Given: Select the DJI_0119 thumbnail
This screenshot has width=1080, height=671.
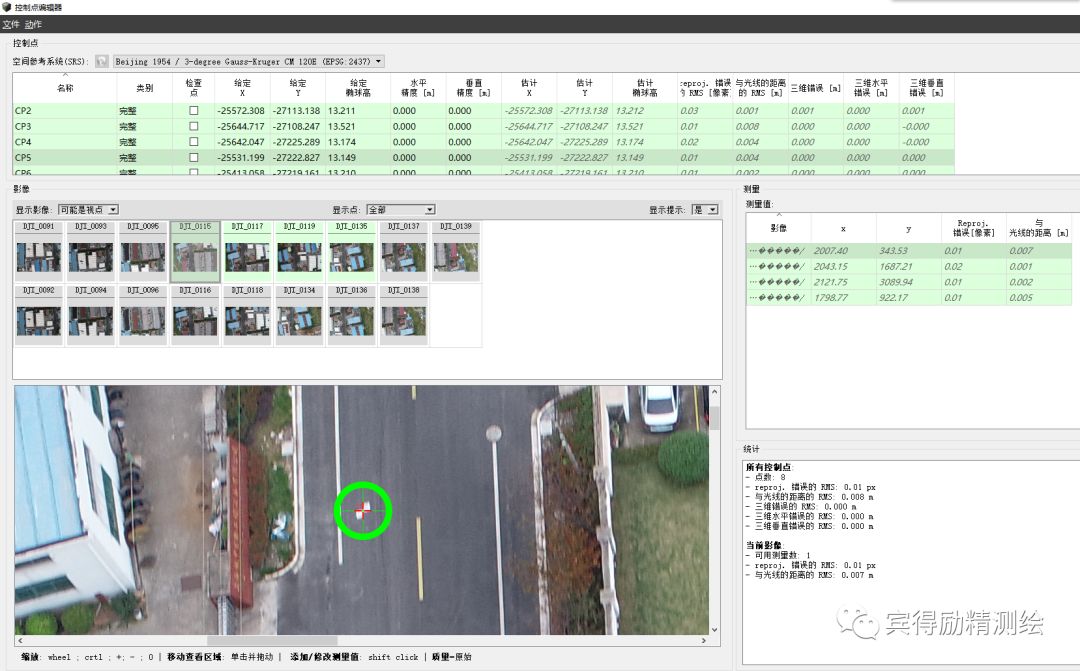Looking at the screenshot, I should (x=300, y=251).
